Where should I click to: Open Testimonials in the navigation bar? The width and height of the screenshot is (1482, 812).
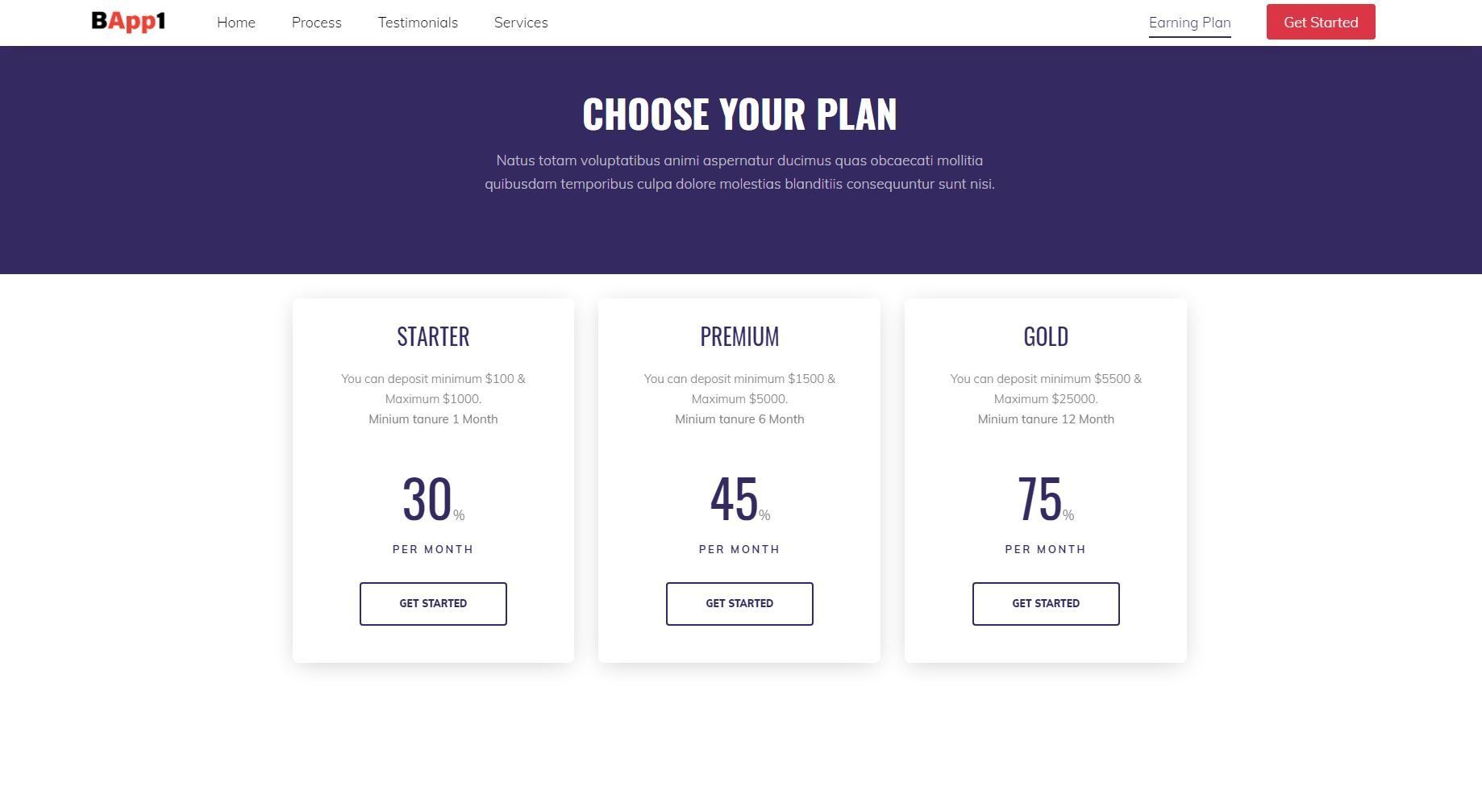coord(418,23)
